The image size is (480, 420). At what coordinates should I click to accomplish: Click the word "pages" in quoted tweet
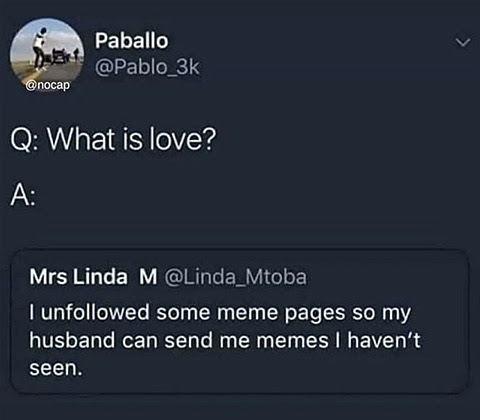coord(315,314)
